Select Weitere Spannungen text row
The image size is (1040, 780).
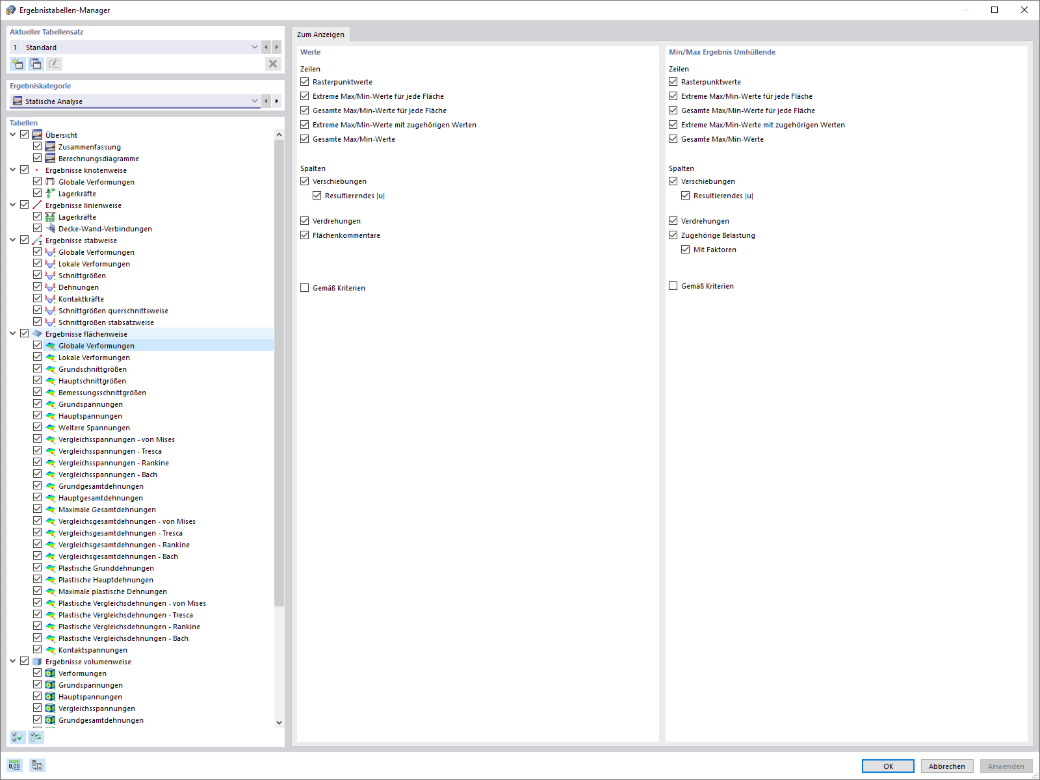click(x=94, y=428)
